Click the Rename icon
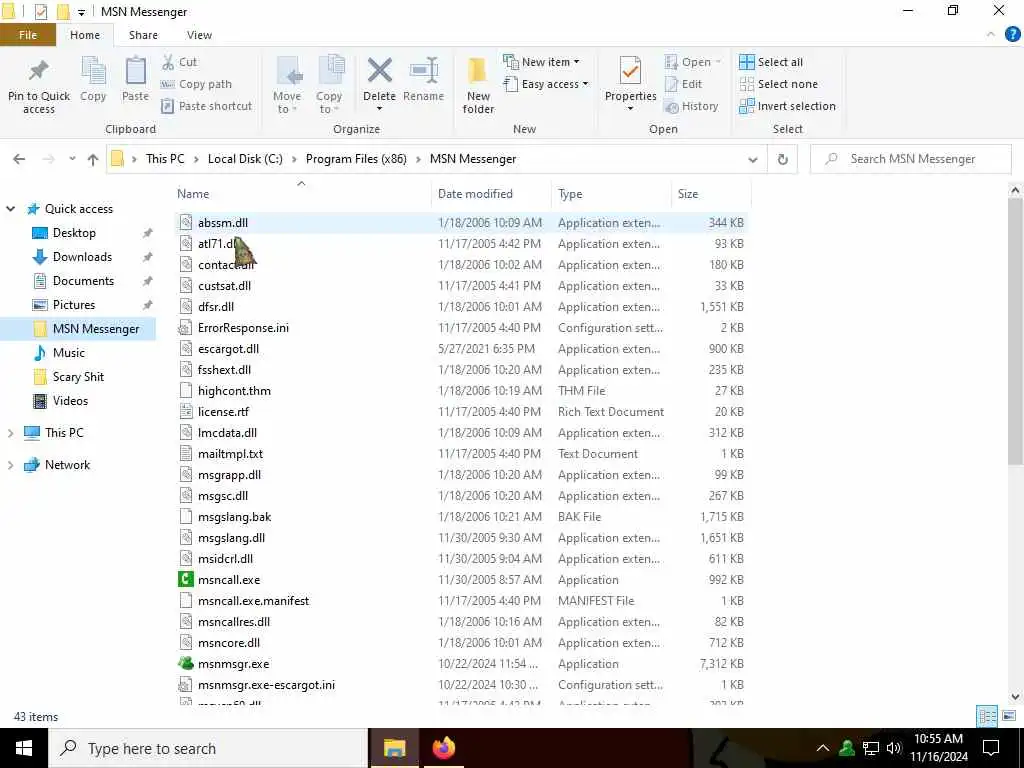 pyautogui.click(x=423, y=71)
